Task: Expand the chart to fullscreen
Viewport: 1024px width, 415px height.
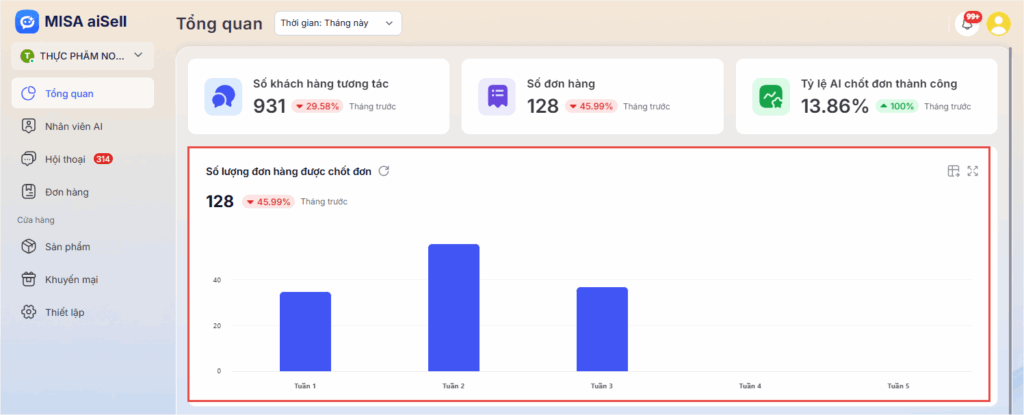Action: click(973, 171)
